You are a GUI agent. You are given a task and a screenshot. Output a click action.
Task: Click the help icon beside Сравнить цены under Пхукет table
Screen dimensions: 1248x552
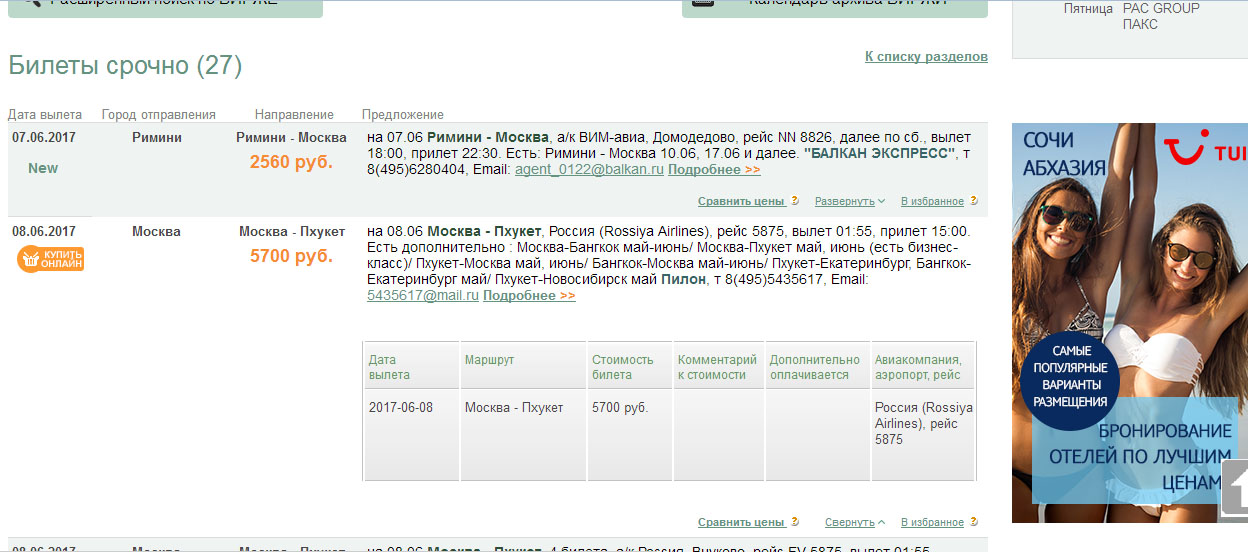click(x=795, y=522)
